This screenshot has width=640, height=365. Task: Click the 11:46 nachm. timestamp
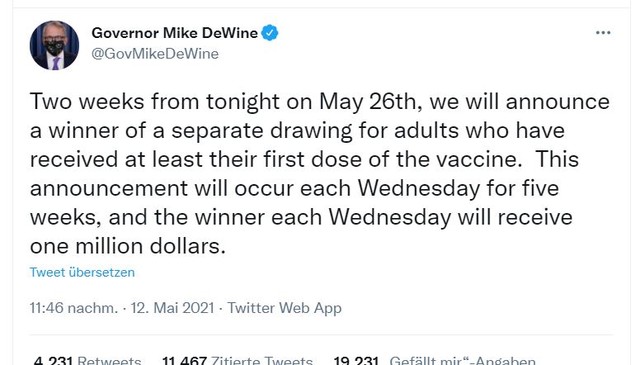tap(74, 308)
